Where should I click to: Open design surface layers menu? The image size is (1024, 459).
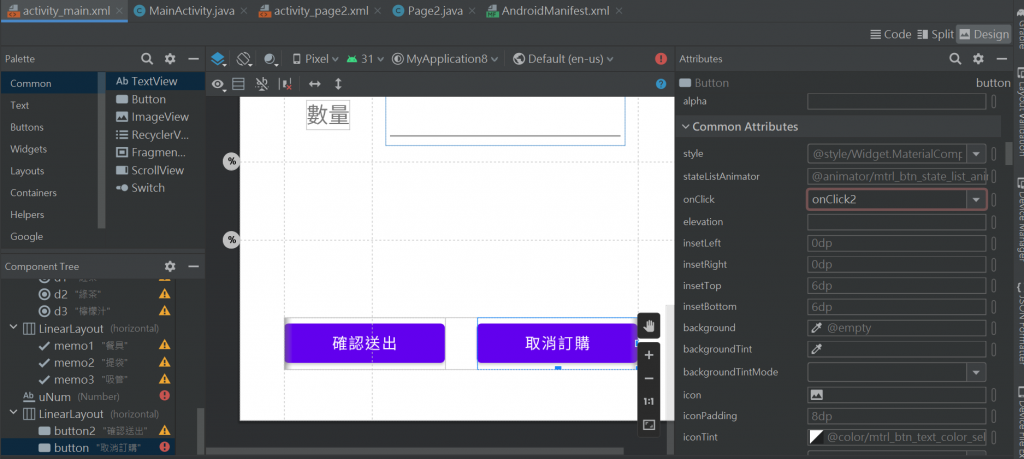tap(219, 59)
